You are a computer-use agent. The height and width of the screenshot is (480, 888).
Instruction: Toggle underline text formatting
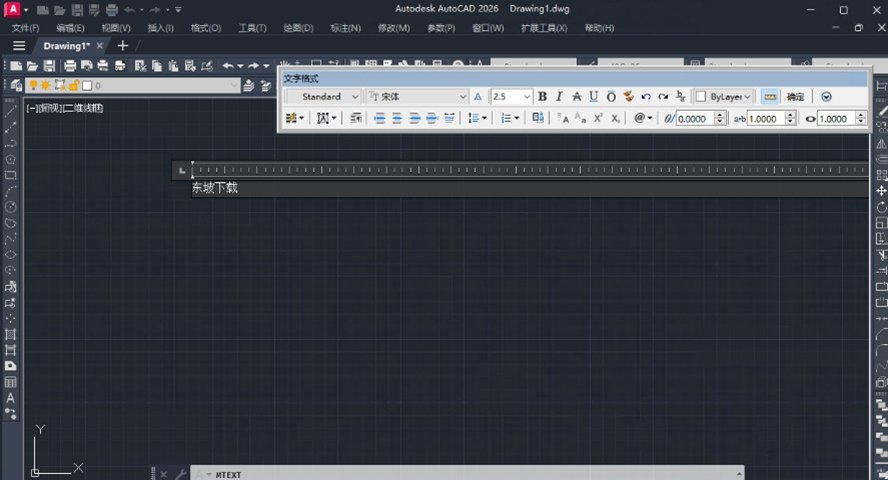click(x=594, y=97)
